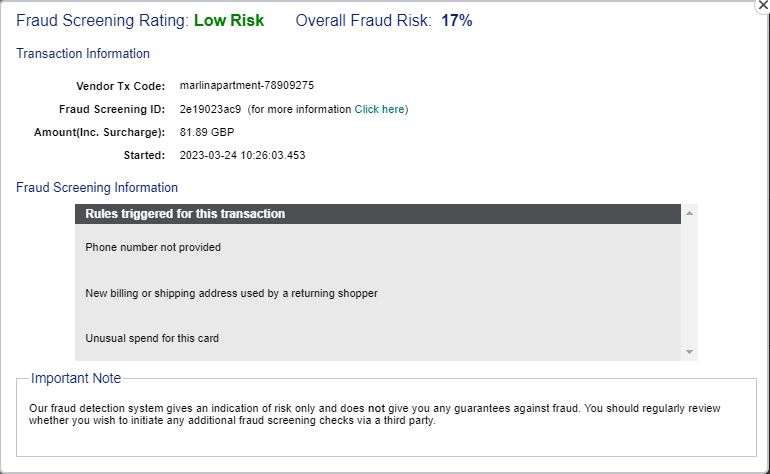Click the 'Fraud Screening Information' heading
The image size is (770, 474).
97,188
